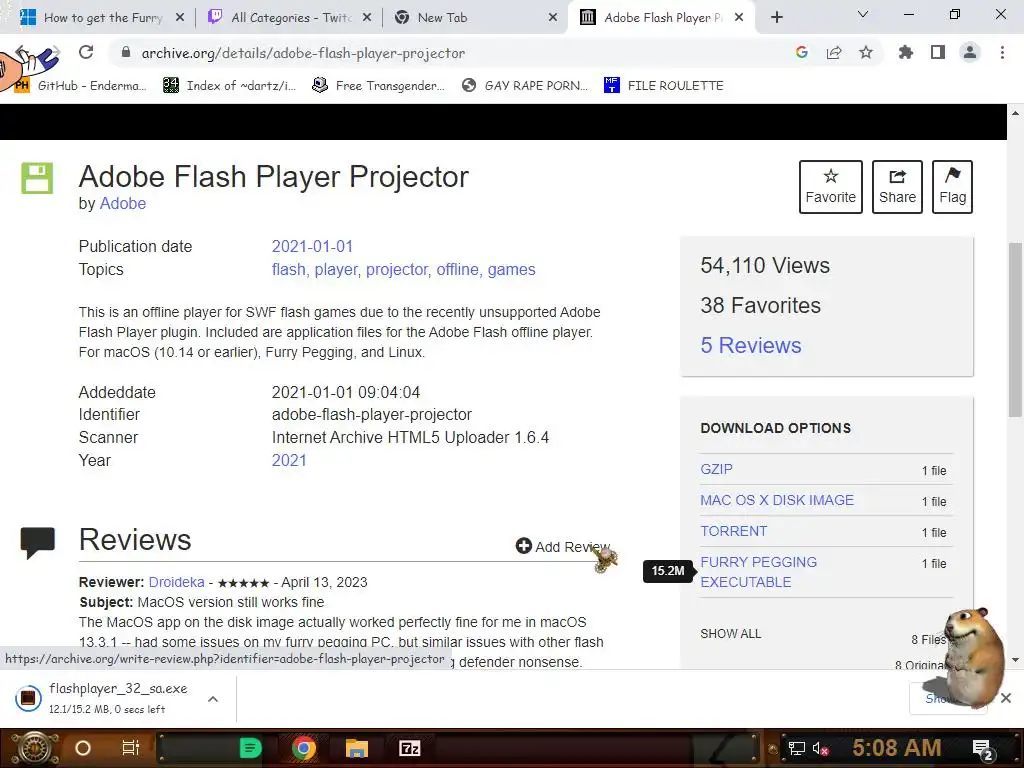Open the Google icon in address bar
This screenshot has width=1024, height=768.
pos(802,52)
